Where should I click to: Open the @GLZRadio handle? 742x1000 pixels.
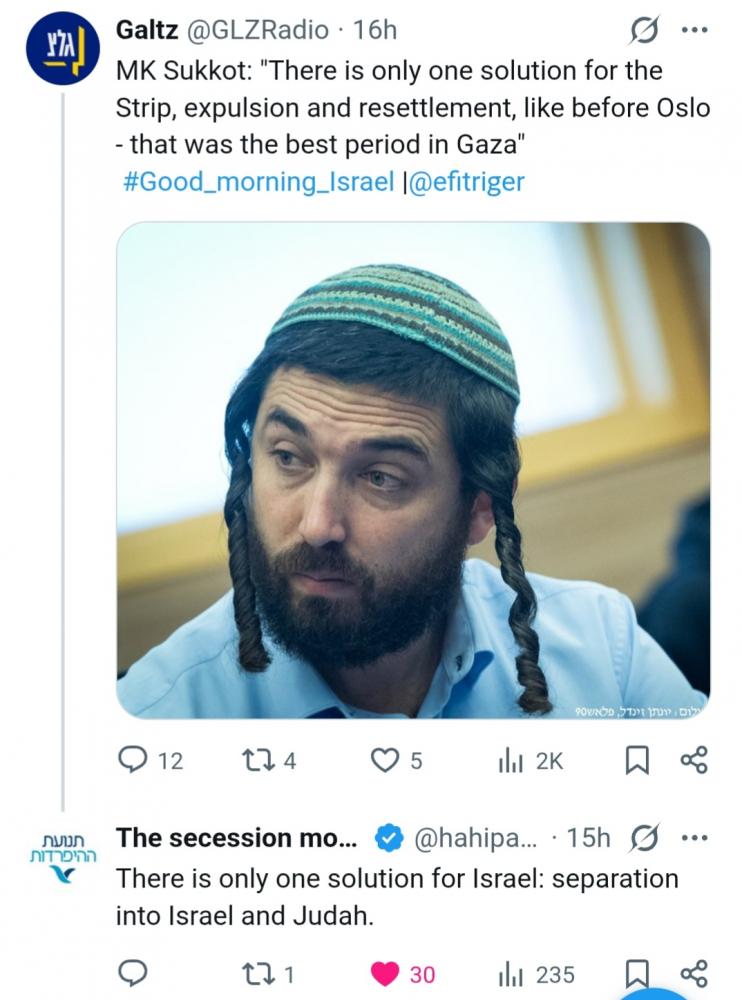point(257,31)
